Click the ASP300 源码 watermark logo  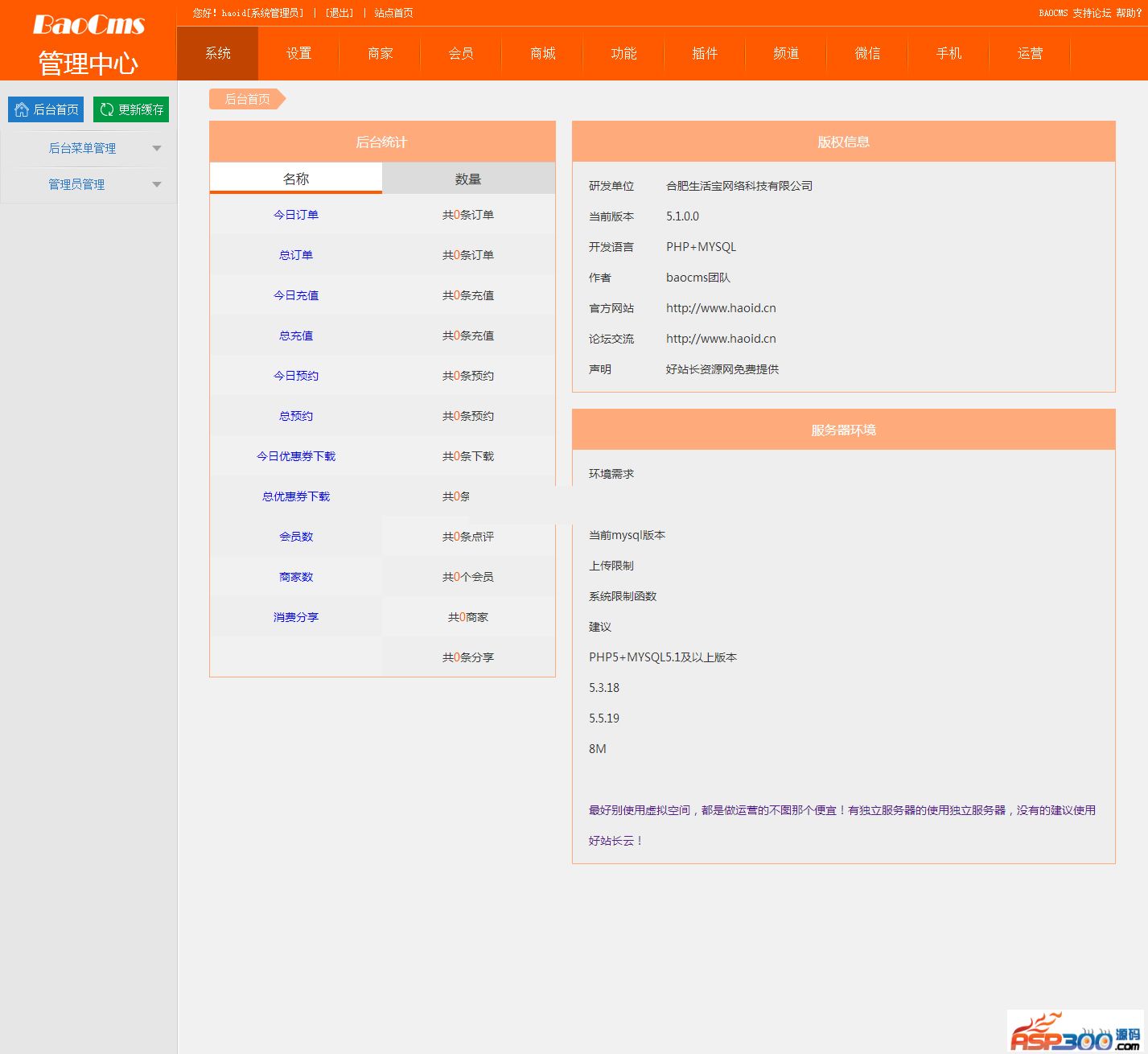(x=1075, y=1032)
